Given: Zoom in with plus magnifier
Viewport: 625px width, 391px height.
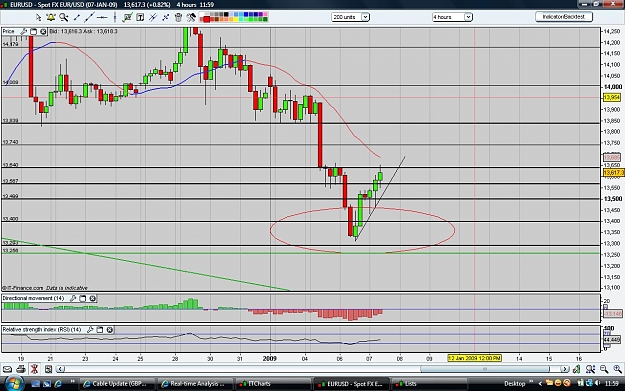Looking at the screenshot, I should point(617,369).
